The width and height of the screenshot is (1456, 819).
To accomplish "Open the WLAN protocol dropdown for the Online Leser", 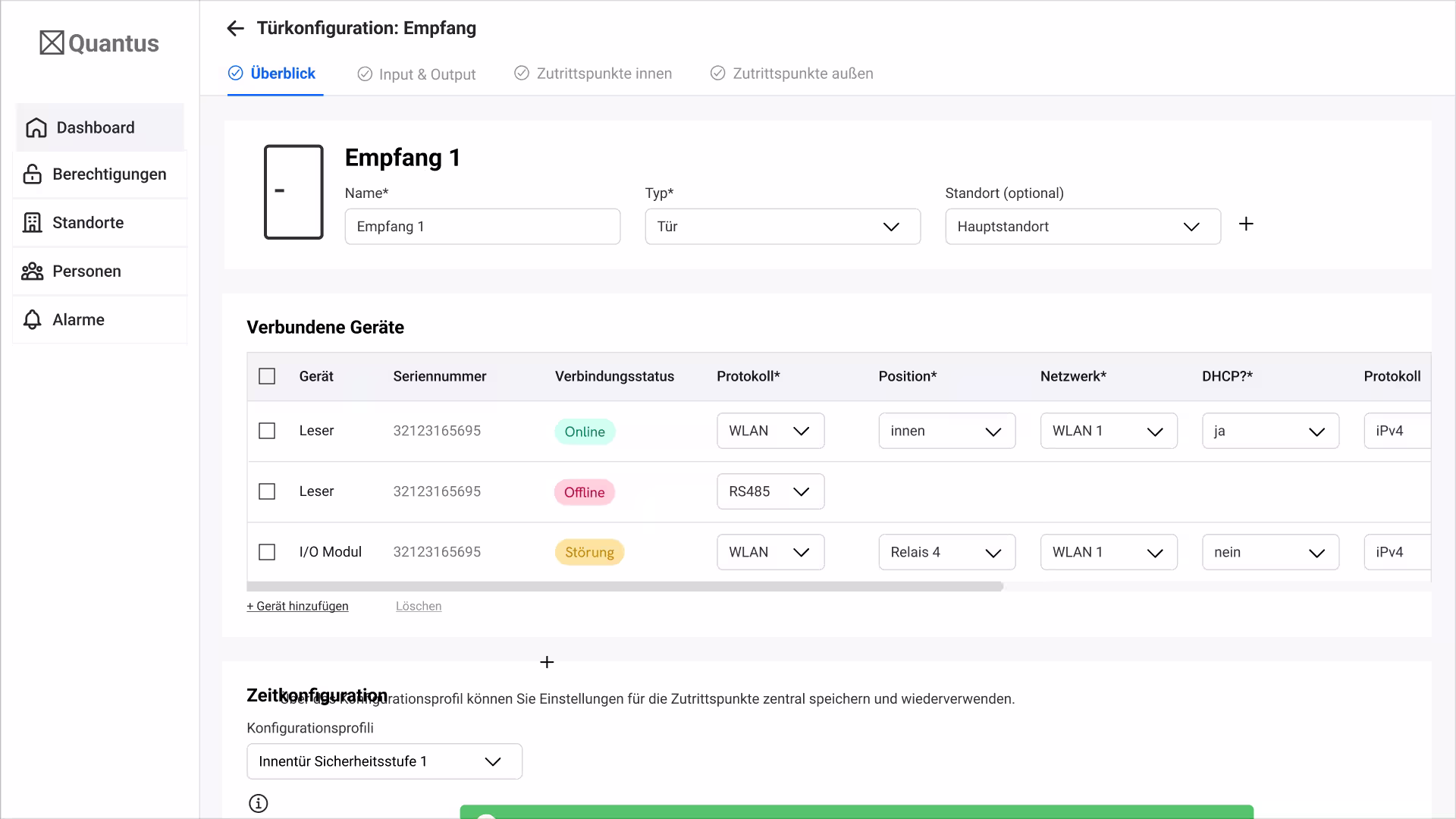I will [770, 431].
